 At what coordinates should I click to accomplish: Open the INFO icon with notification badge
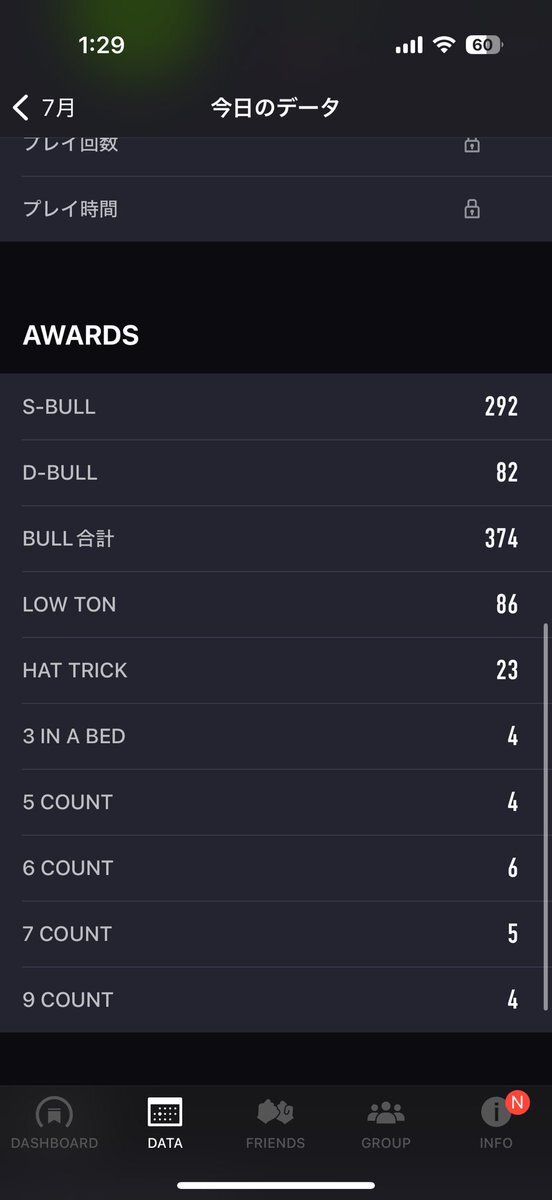(x=496, y=1112)
